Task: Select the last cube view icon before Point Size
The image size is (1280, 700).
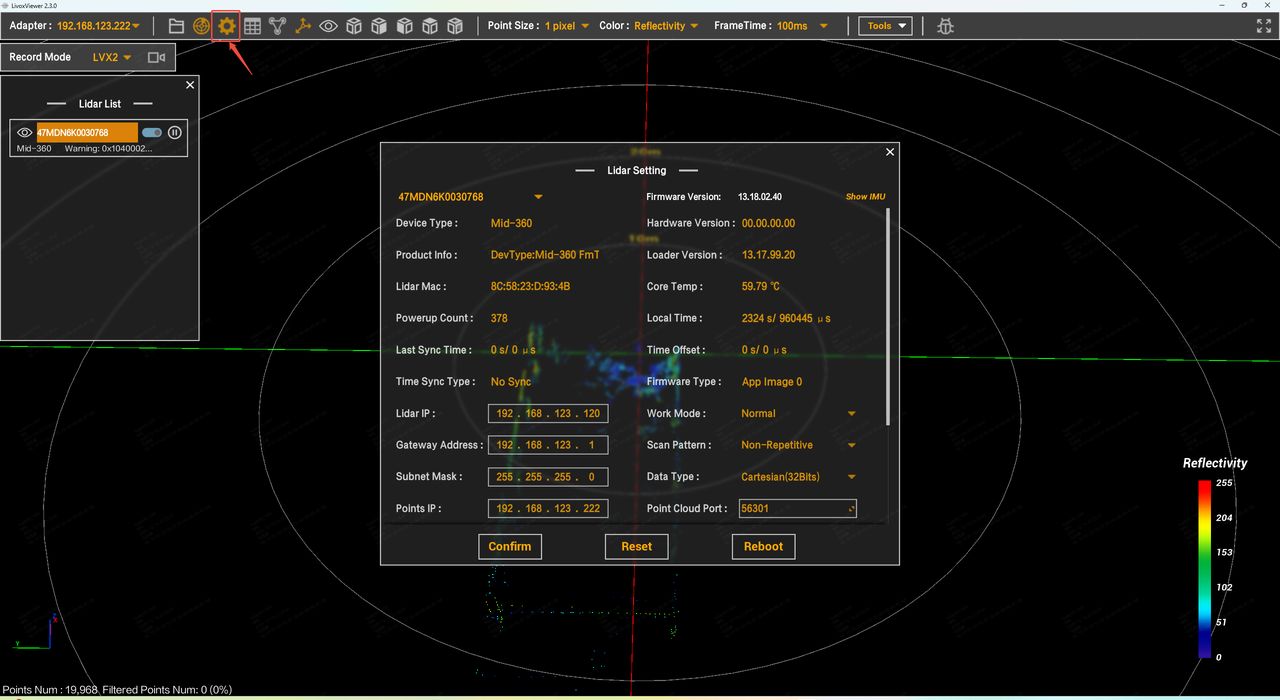Action: point(455,26)
